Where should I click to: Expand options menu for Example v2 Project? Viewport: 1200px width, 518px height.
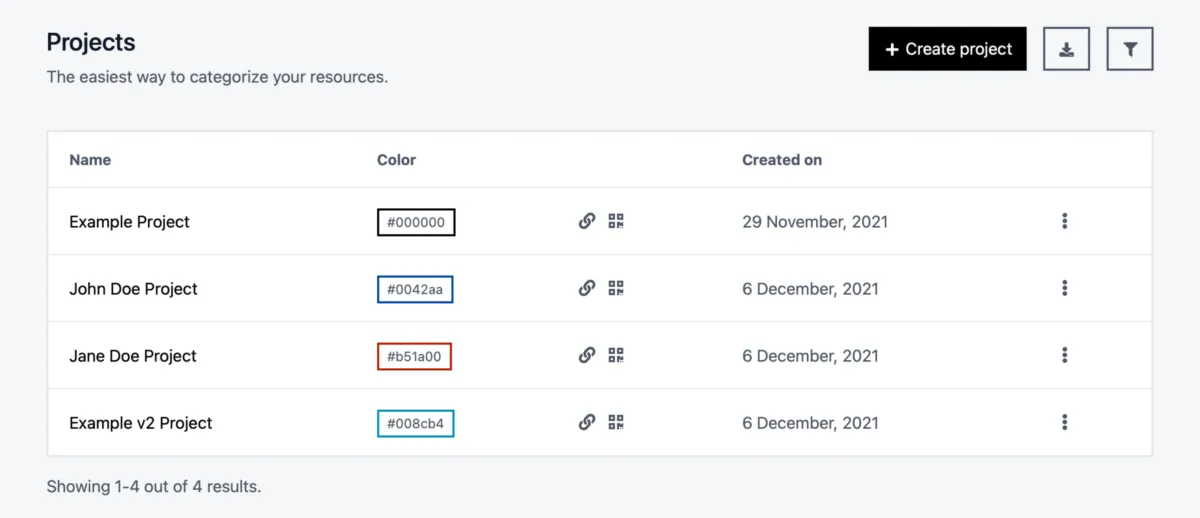1065,422
